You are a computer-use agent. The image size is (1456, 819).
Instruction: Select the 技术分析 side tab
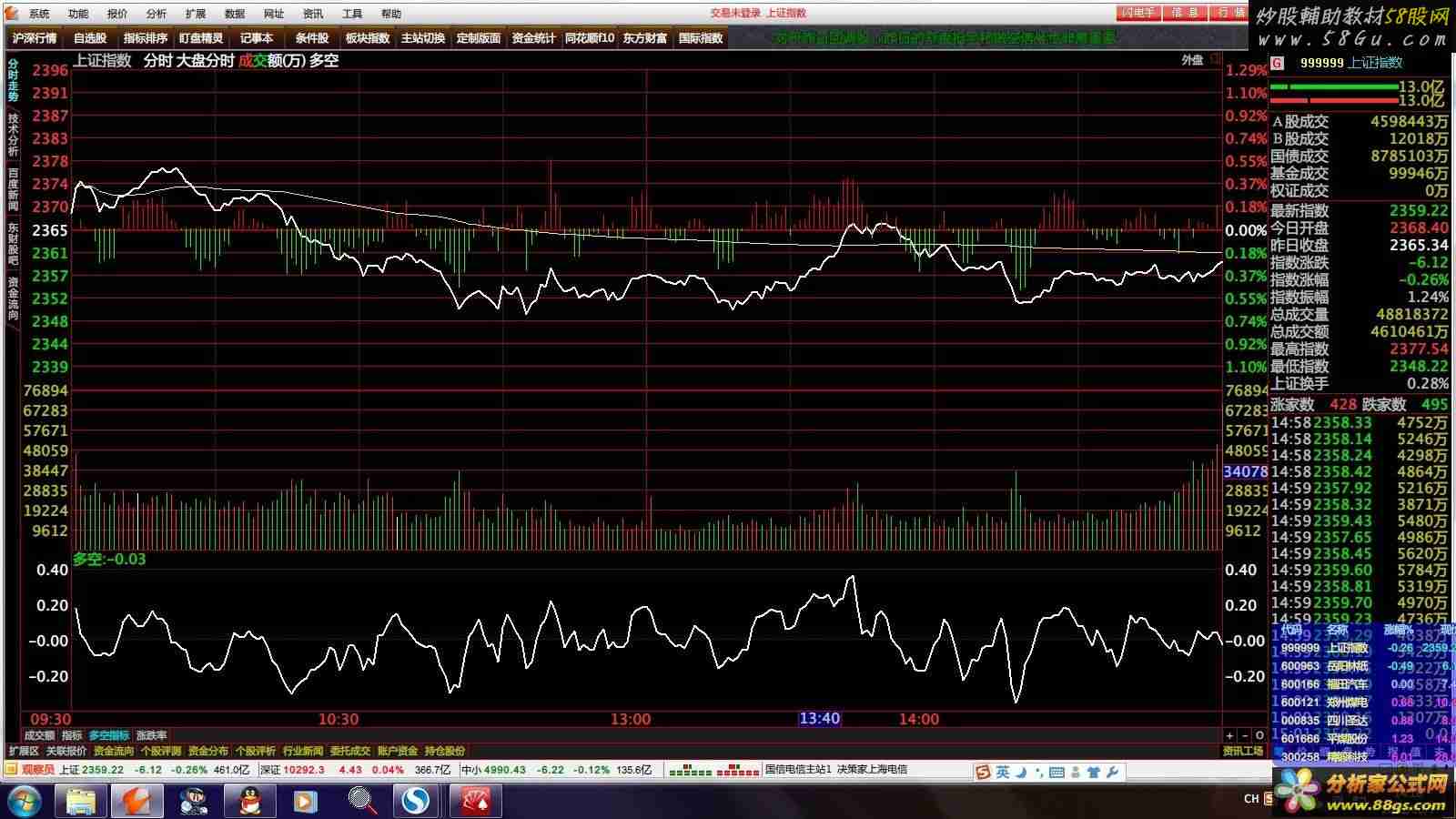tap(13, 135)
